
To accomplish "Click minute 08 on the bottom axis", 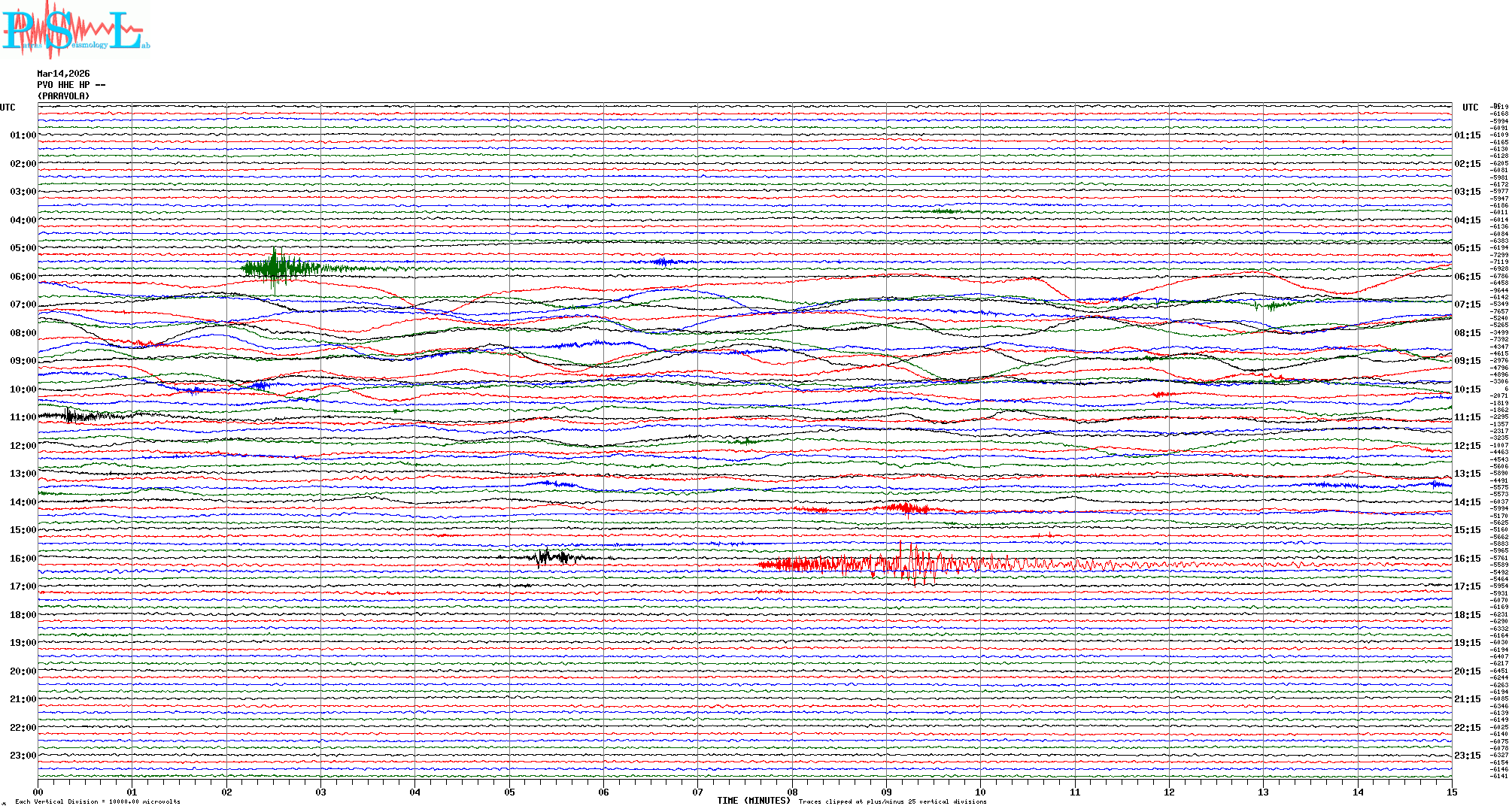I will [x=792, y=792].
